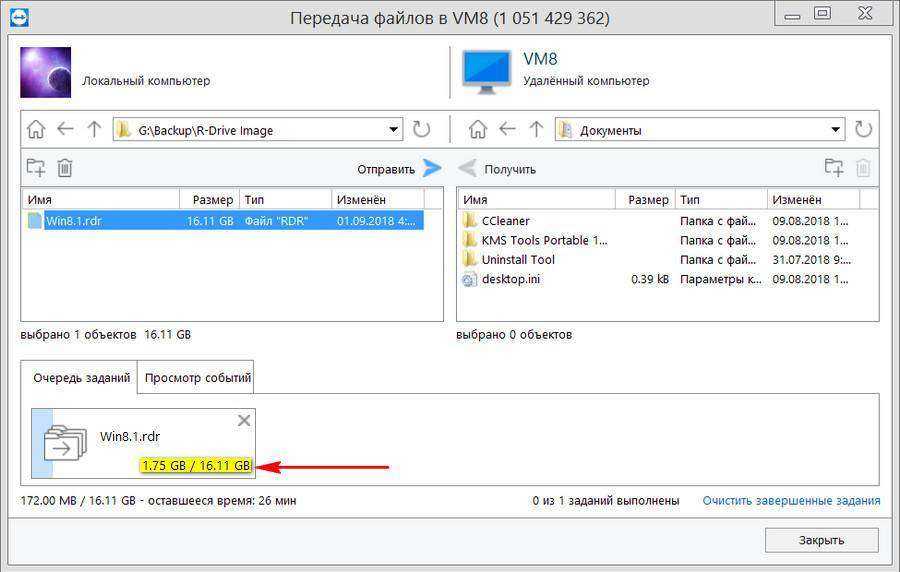Go to remote home folder icon
The image size is (900, 572).
pyautogui.click(x=478, y=129)
